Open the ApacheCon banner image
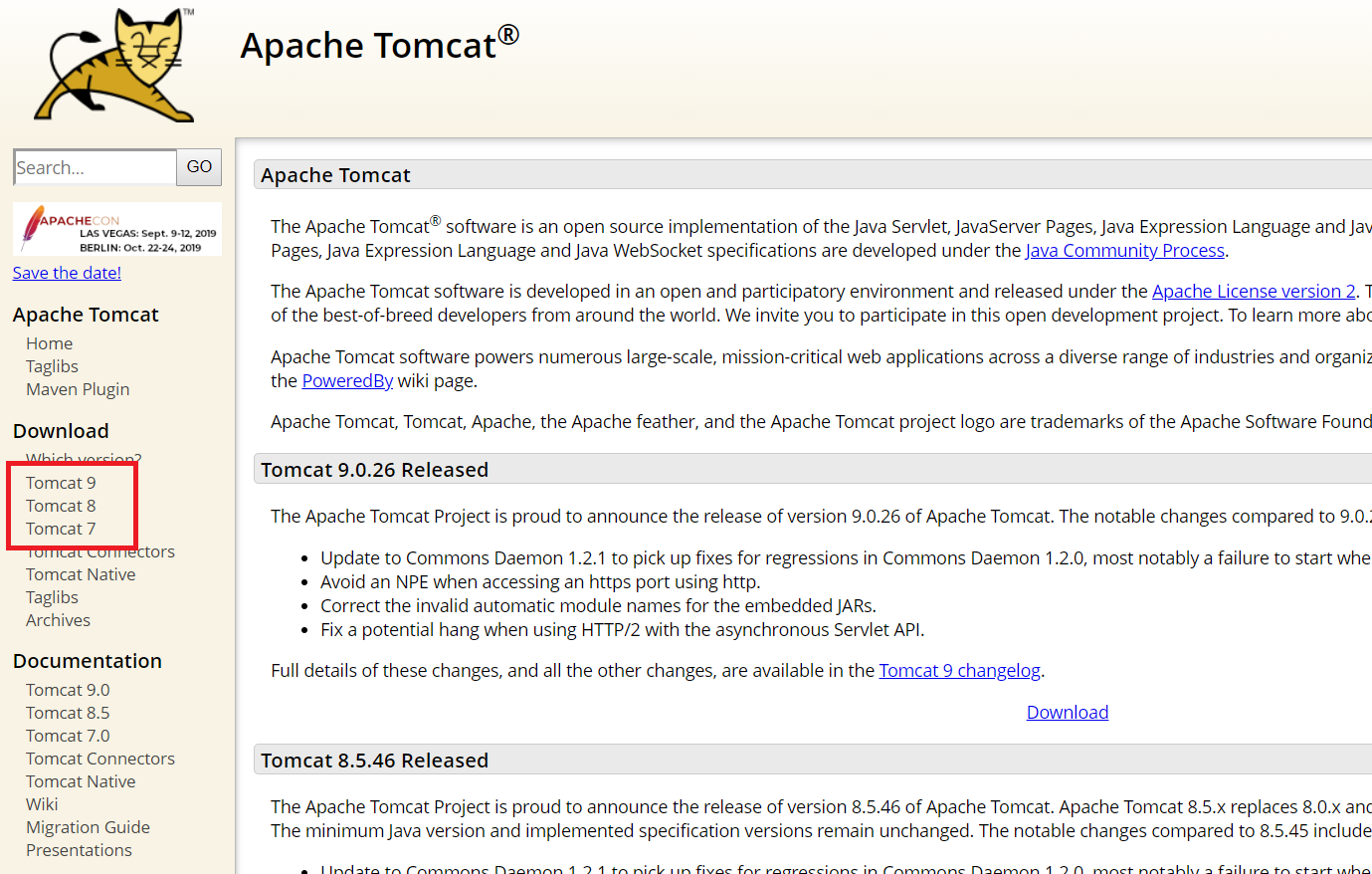The width and height of the screenshot is (1372, 874). pyautogui.click(x=117, y=230)
